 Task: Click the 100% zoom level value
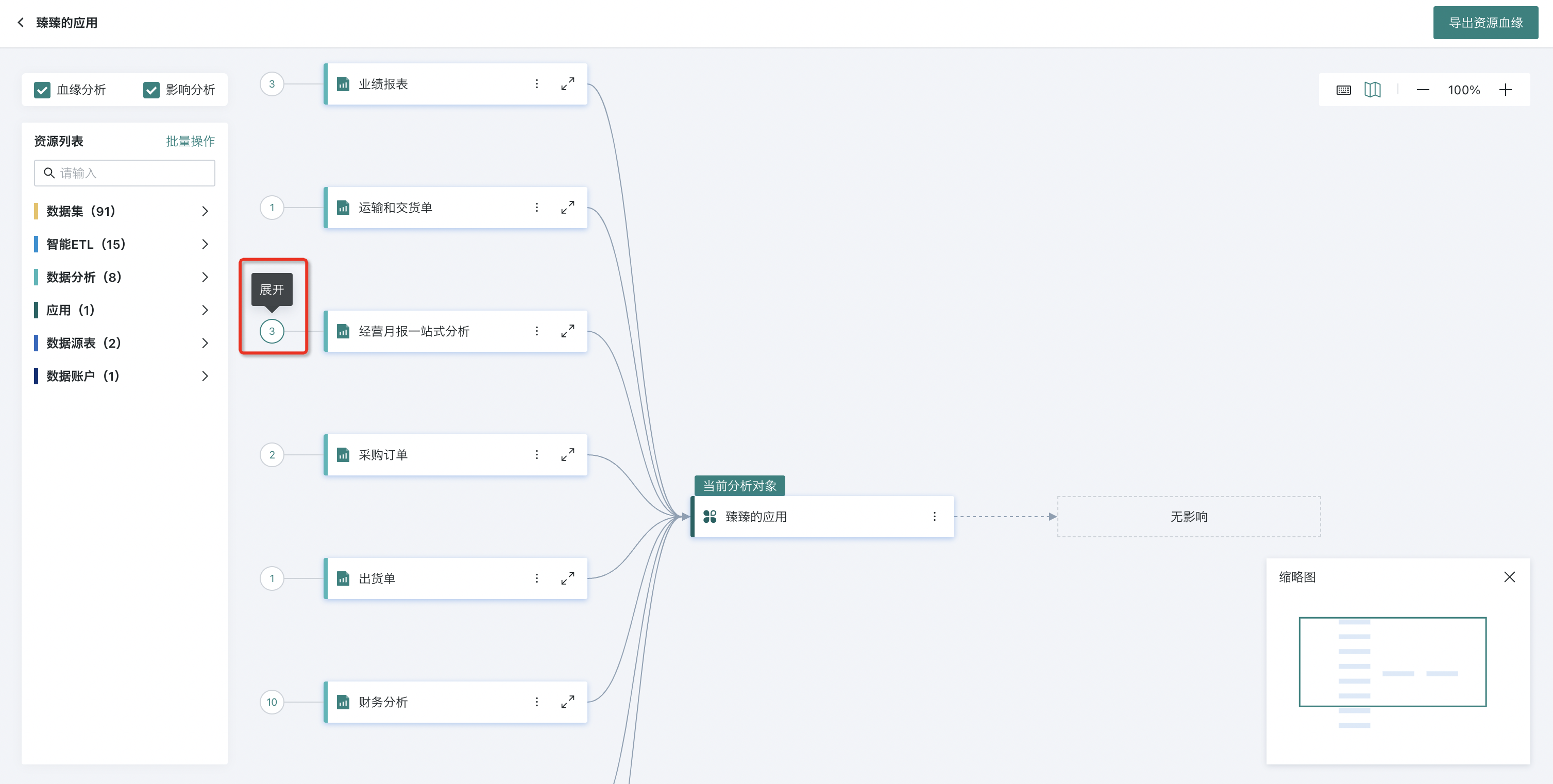point(1464,90)
